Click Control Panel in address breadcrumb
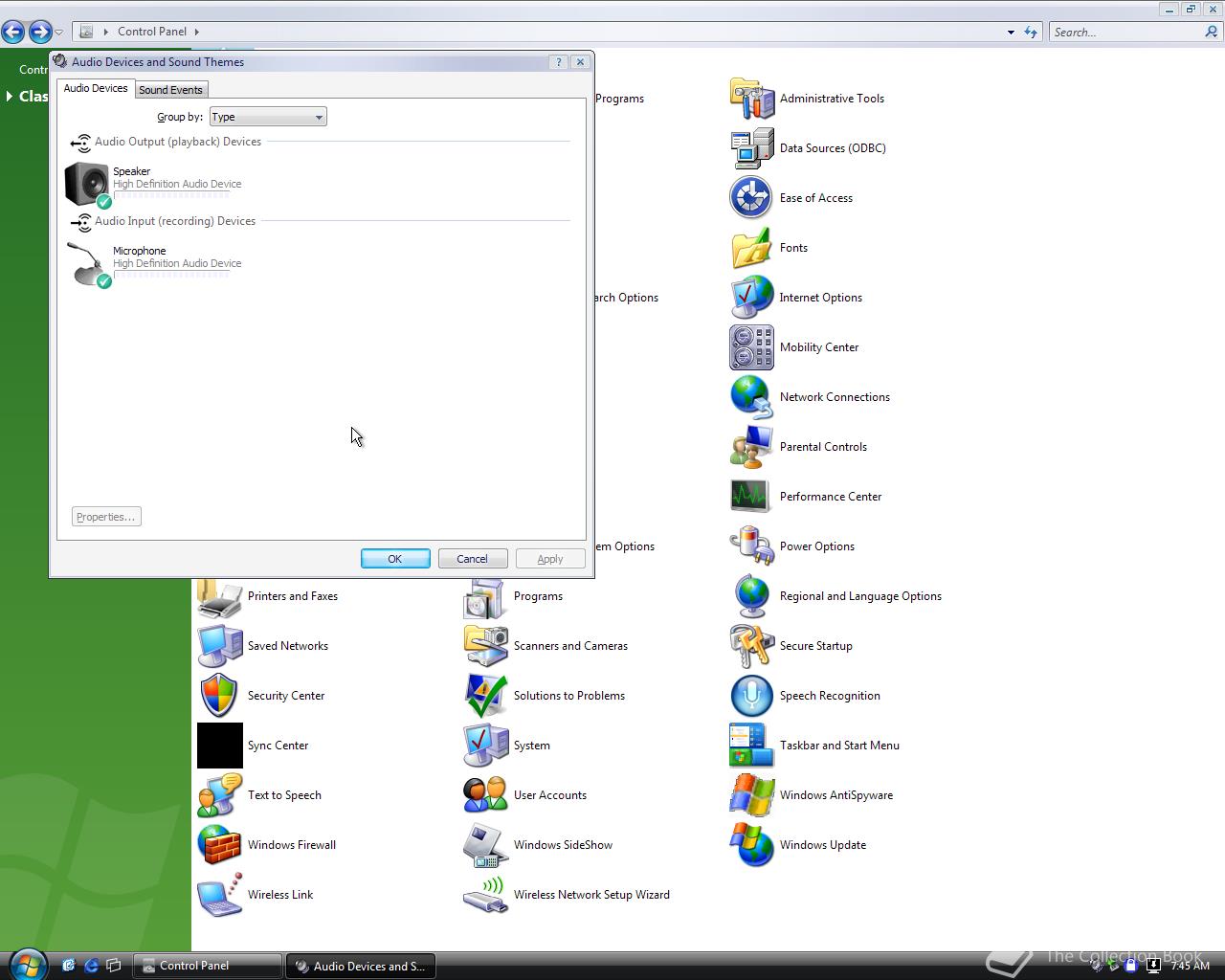This screenshot has width=1225, height=980. (152, 32)
